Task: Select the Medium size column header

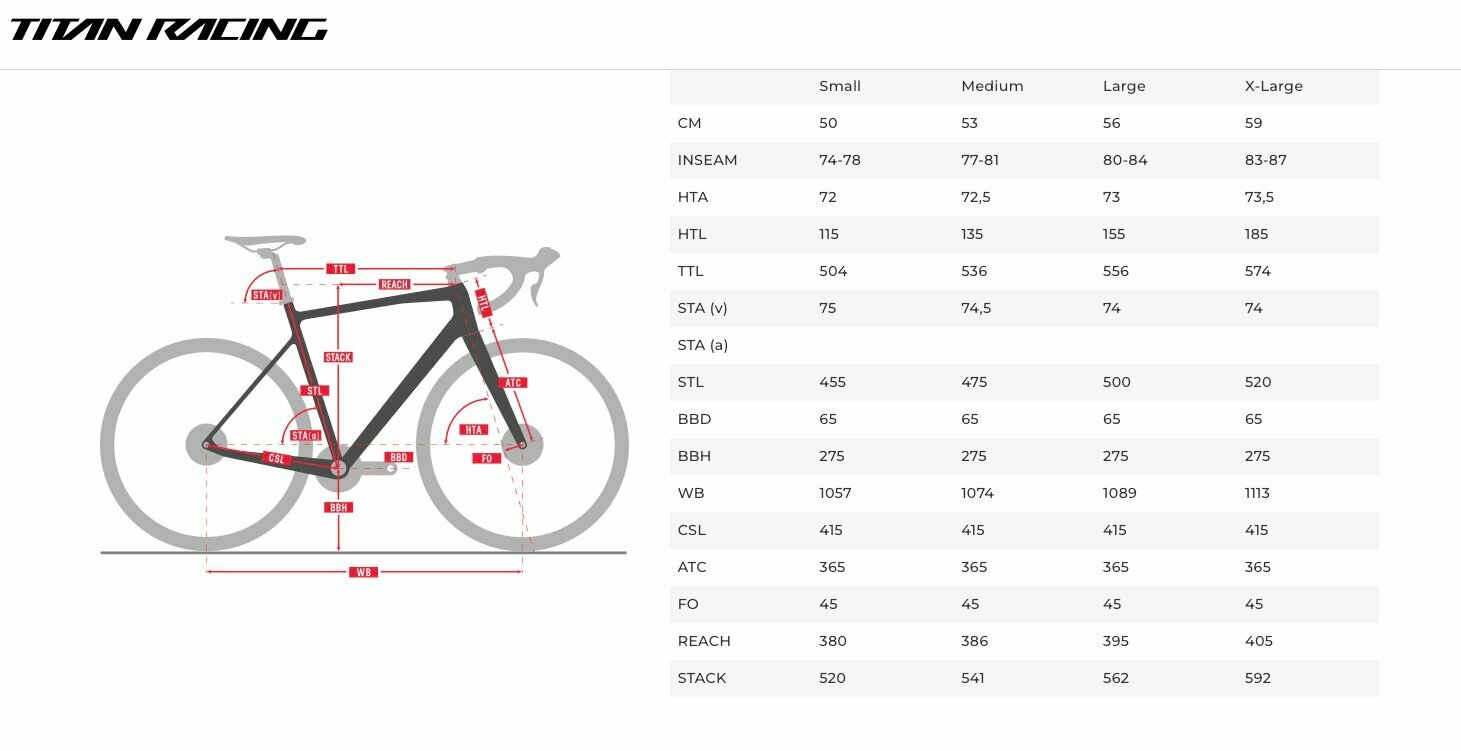Action: click(992, 86)
